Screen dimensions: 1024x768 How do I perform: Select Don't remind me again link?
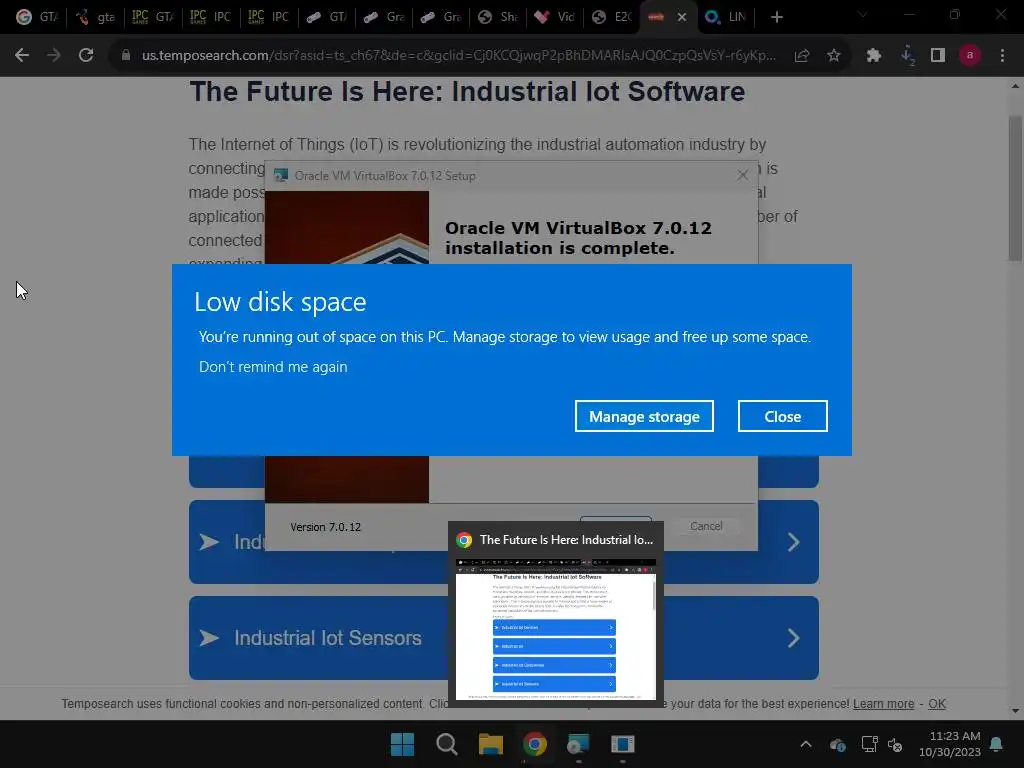(273, 367)
